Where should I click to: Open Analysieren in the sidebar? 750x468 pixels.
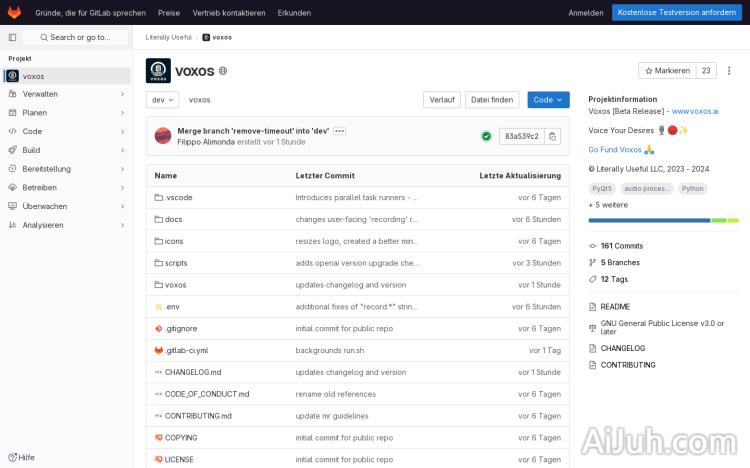coord(66,225)
